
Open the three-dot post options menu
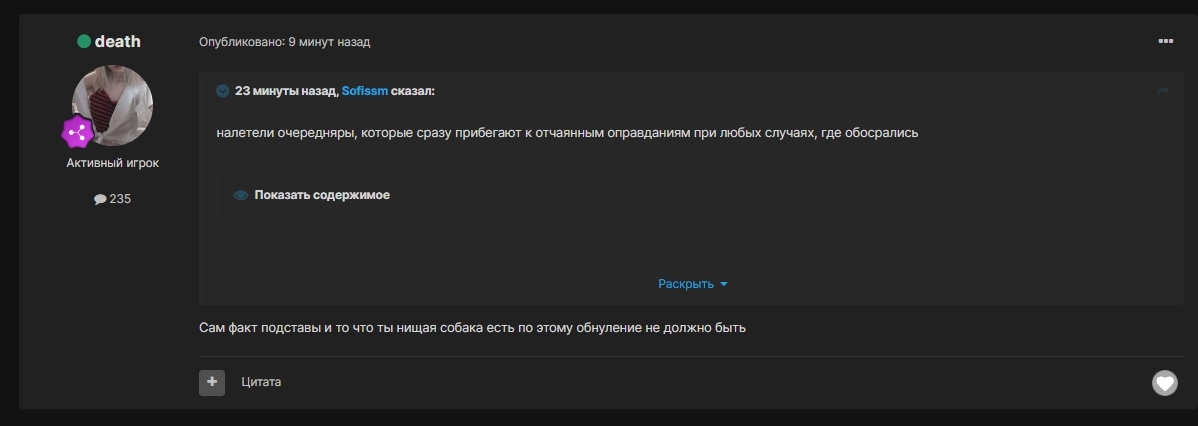tap(1165, 41)
